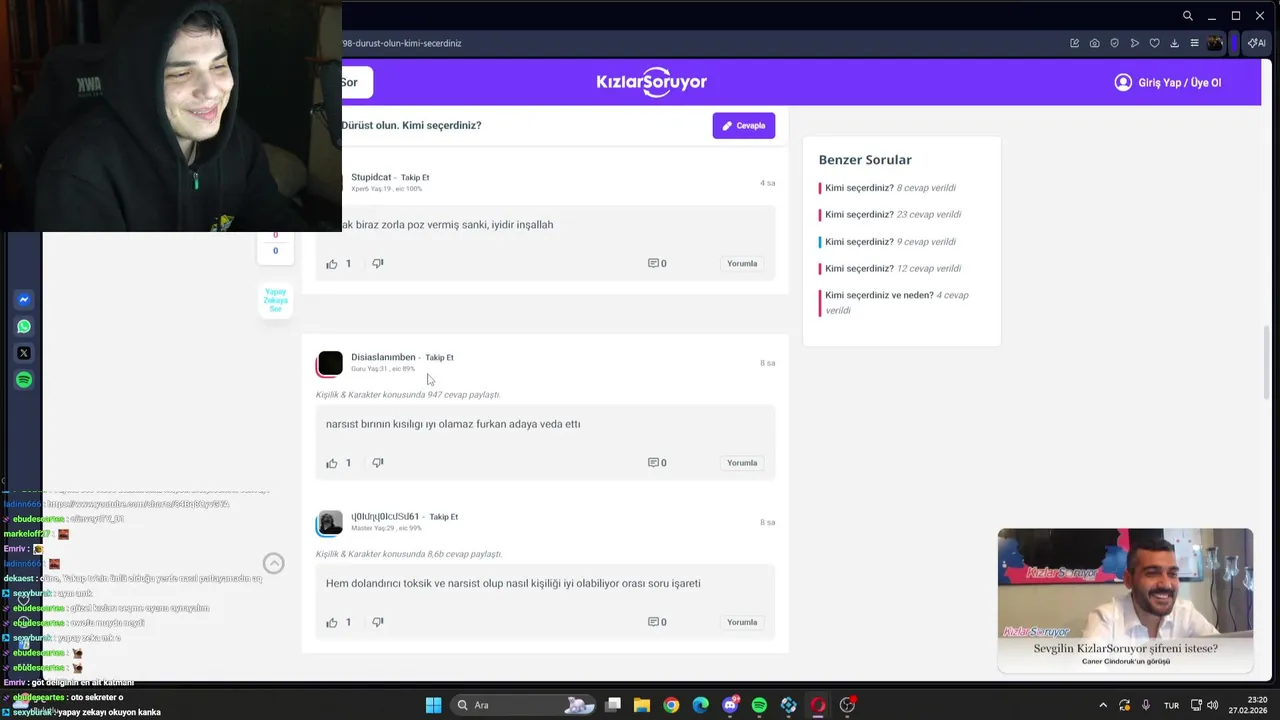Open OBS Studio from the taskbar

tap(848, 705)
